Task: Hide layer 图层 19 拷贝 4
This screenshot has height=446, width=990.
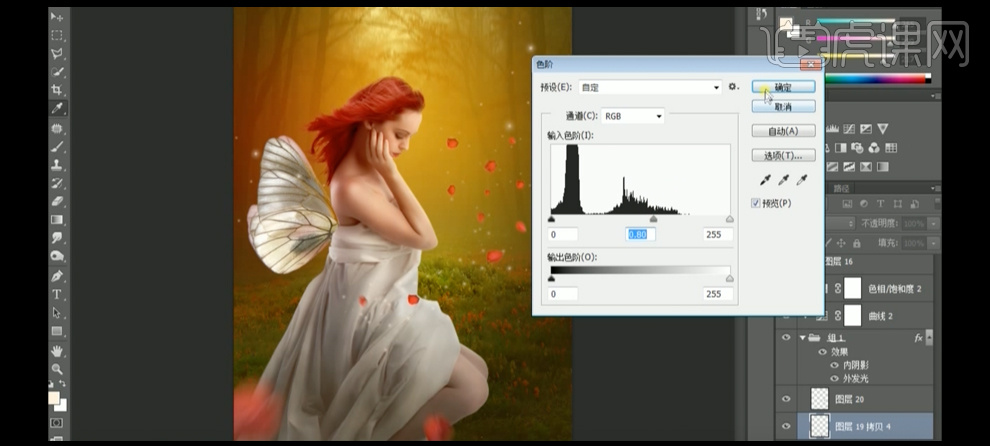Action: pyautogui.click(x=786, y=426)
